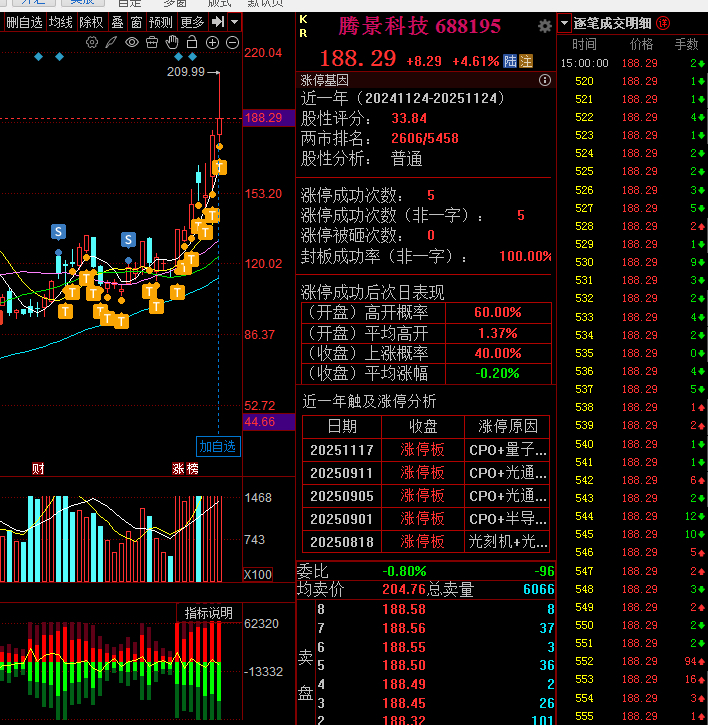Select the pen drawing tool

[x=111, y=43]
